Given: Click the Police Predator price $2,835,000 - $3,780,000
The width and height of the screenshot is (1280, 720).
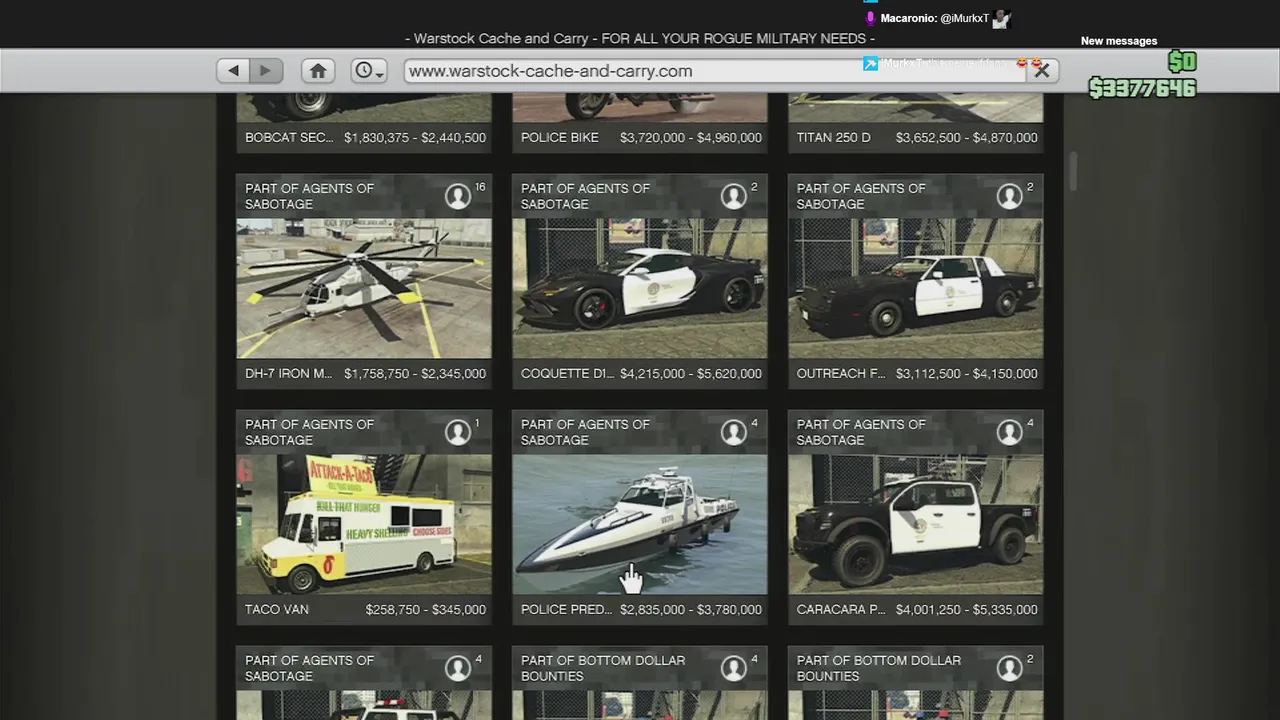Looking at the screenshot, I should [691, 610].
